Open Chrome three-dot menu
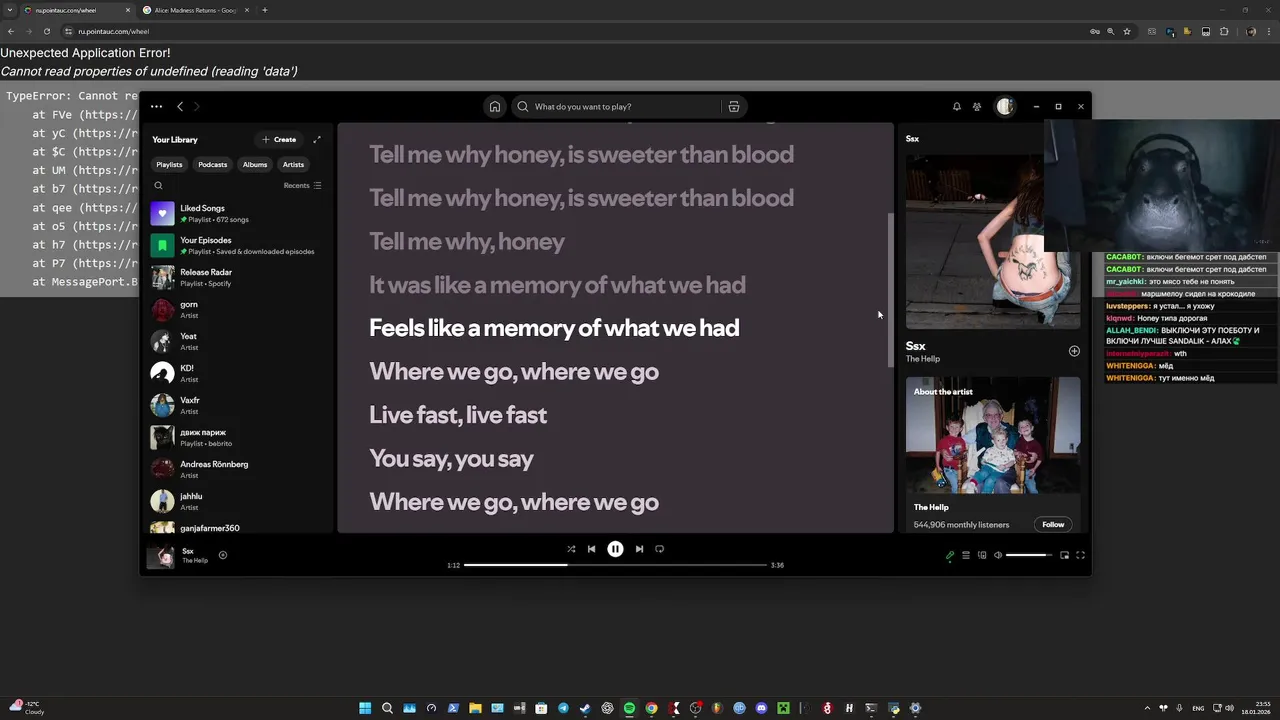1280x720 pixels. pos(1270,31)
